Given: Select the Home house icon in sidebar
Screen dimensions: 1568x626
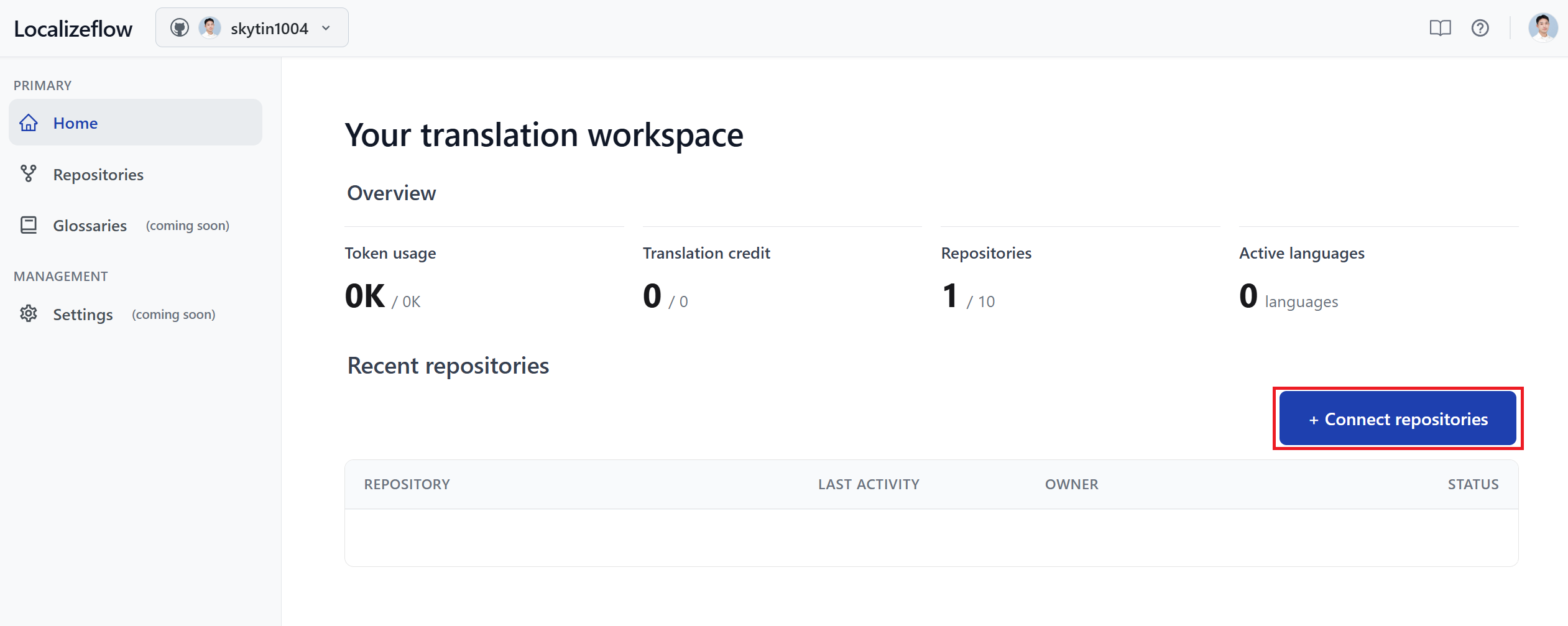Looking at the screenshot, I should pyautogui.click(x=29, y=122).
